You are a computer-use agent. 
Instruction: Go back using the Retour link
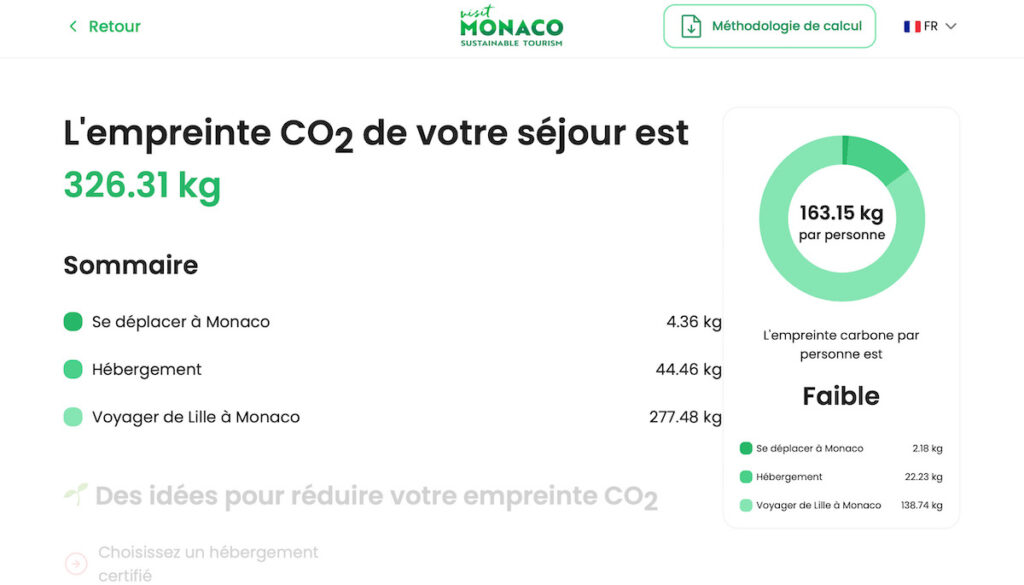coord(104,26)
